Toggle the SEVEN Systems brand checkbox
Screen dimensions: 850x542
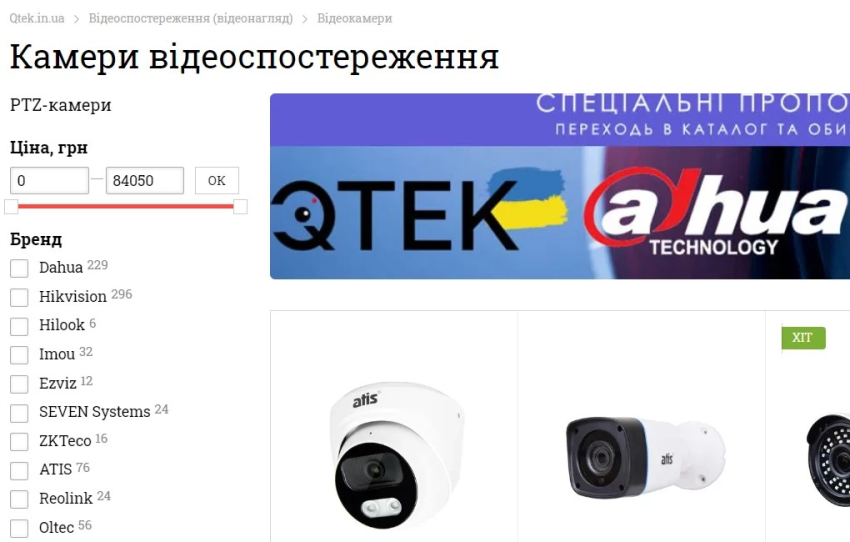19,412
